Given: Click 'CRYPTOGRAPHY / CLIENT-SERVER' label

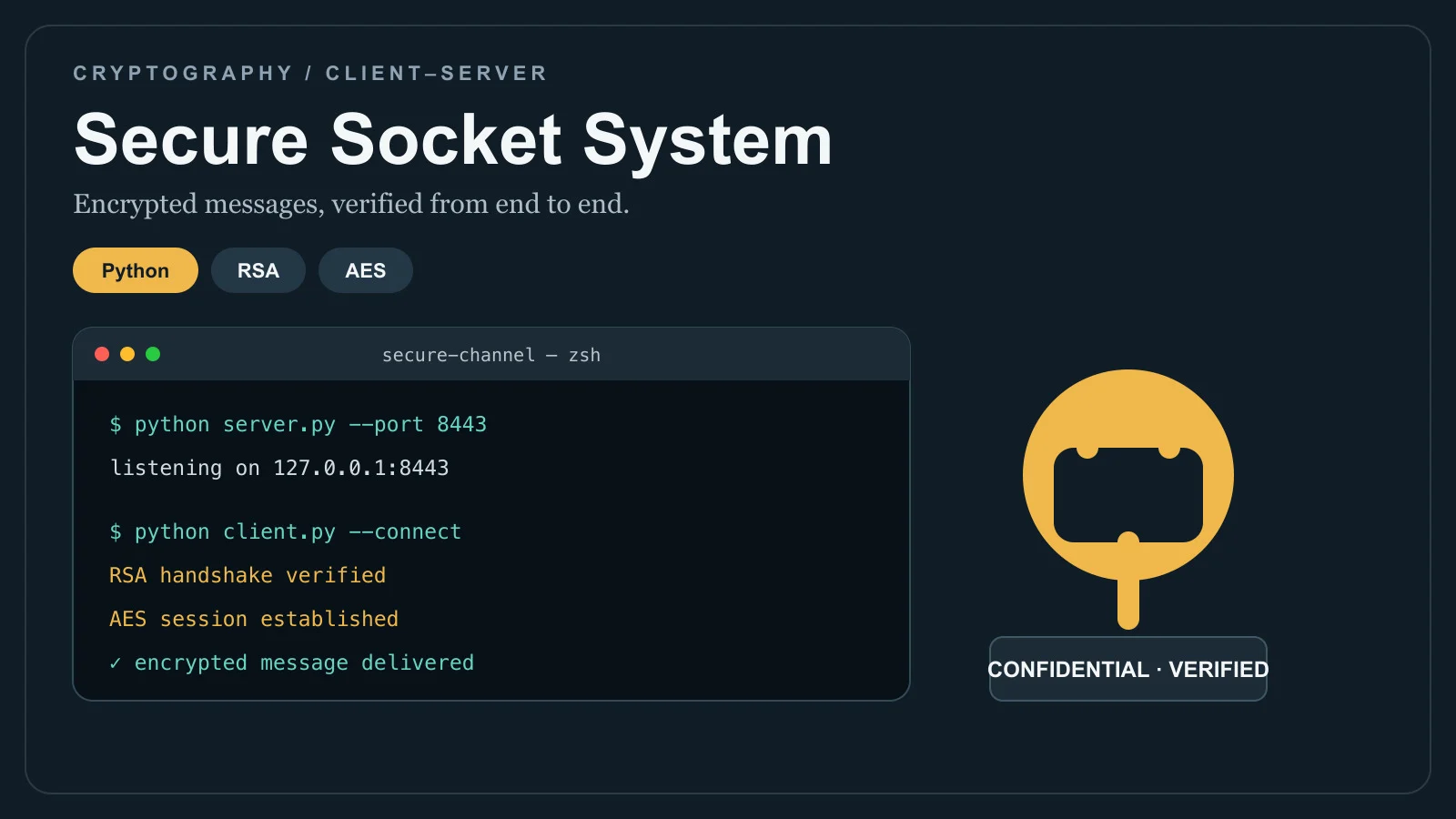Looking at the screenshot, I should click(x=310, y=73).
